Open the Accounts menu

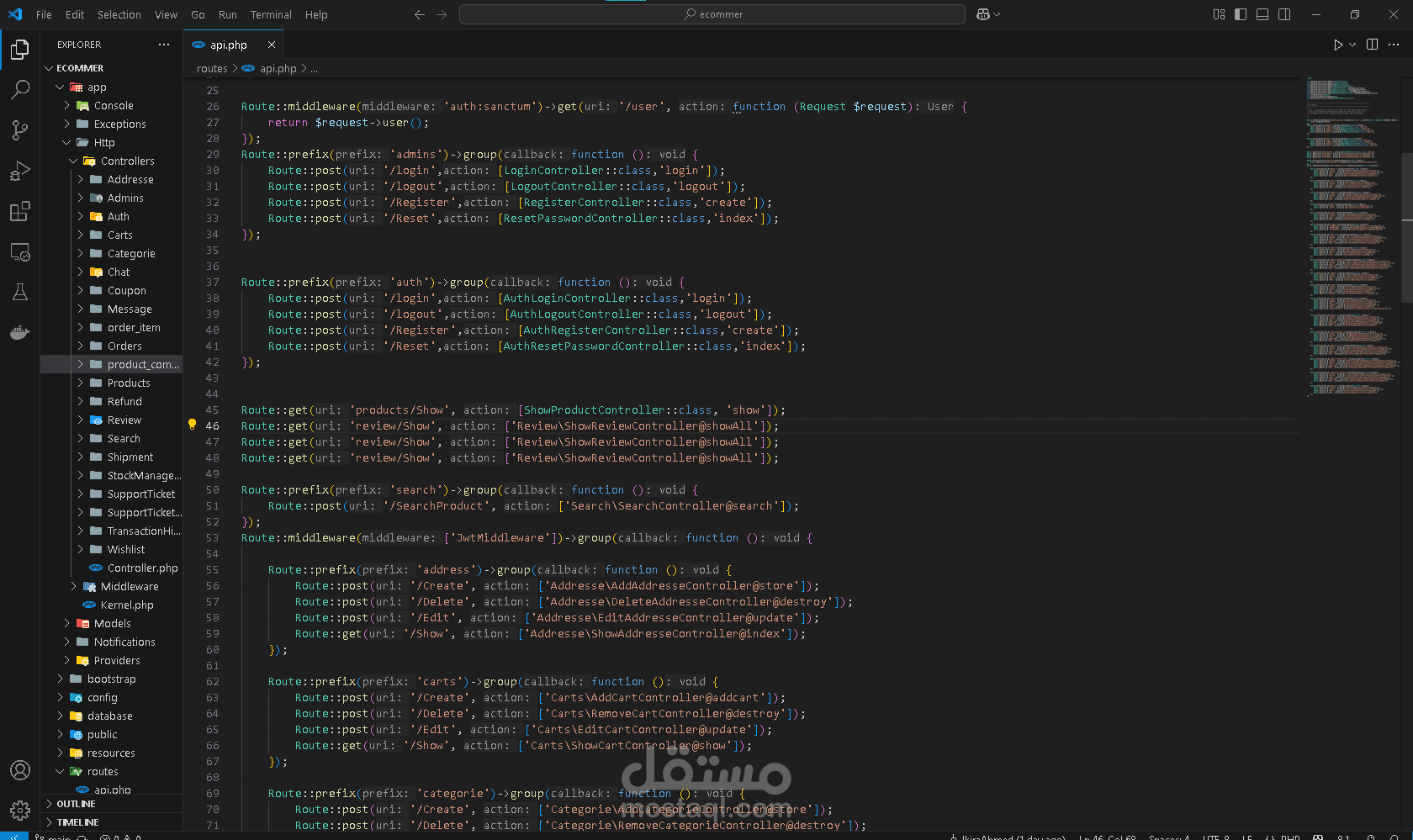pyautogui.click(x=20, y=770)
